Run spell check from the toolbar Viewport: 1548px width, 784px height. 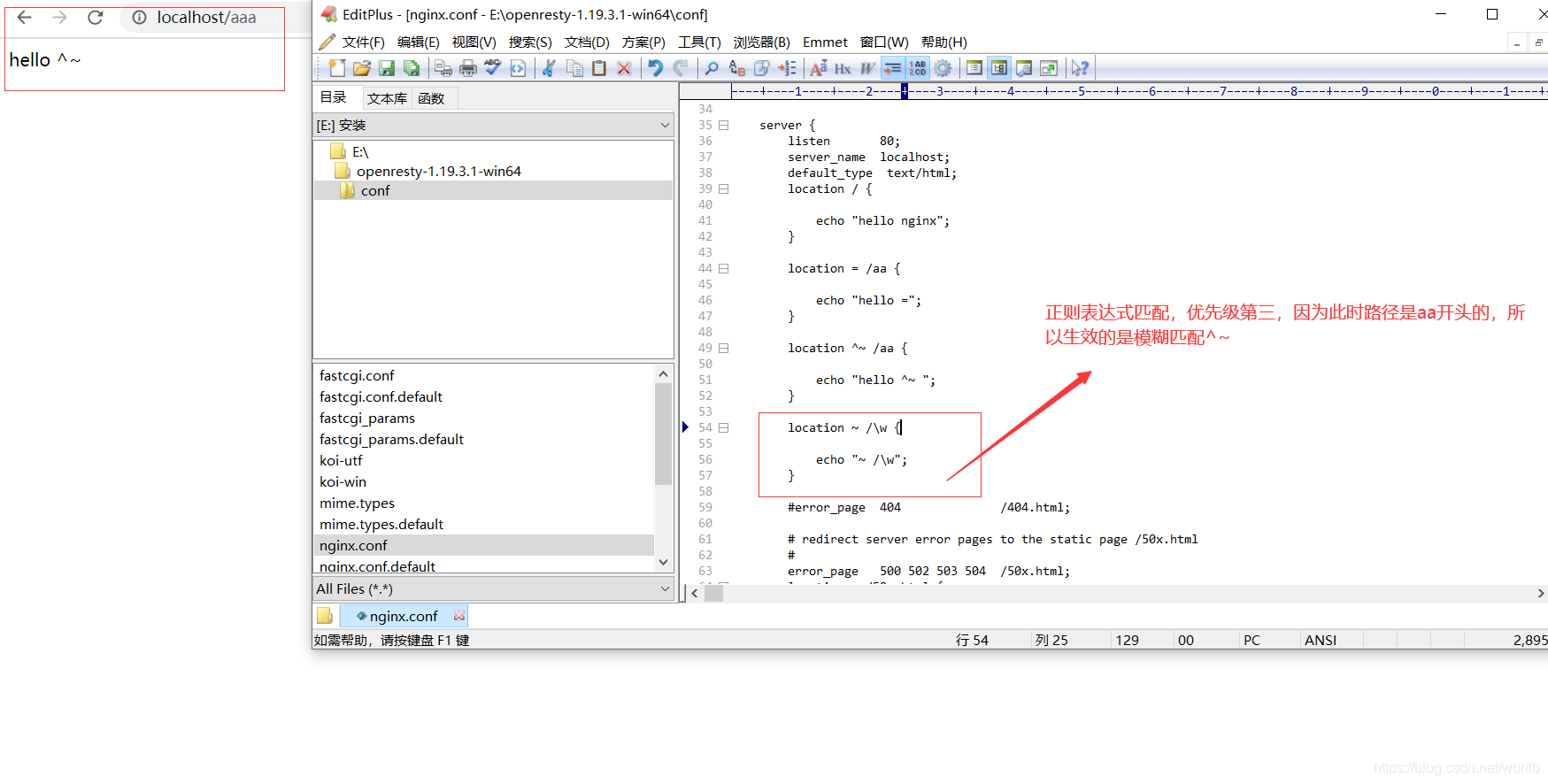tap(493, 68)
